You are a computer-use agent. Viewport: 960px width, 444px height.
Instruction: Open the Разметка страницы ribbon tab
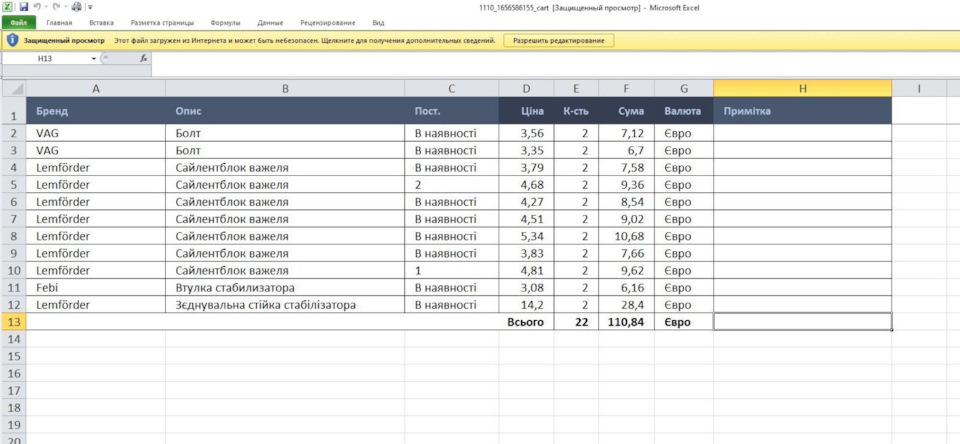tap(162, 23)
